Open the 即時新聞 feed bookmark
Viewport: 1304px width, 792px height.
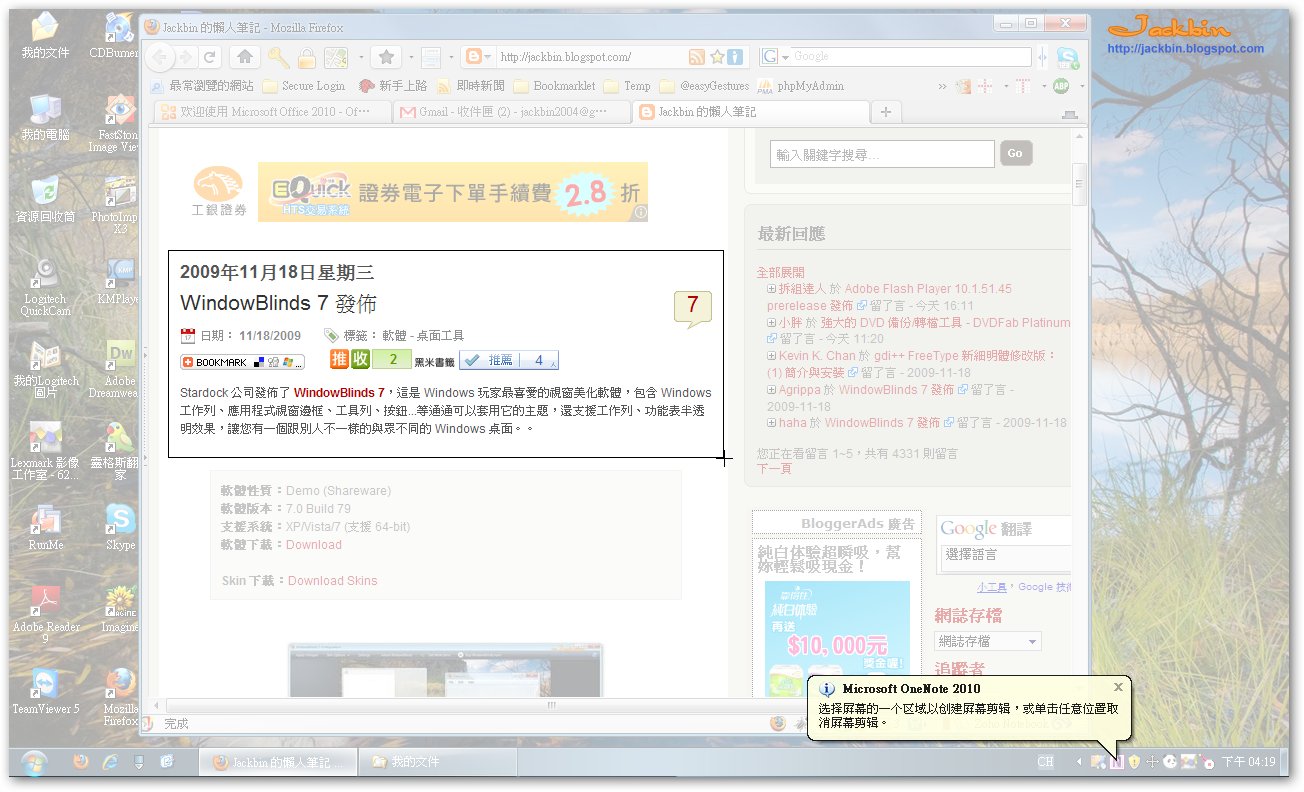(470, 86)
